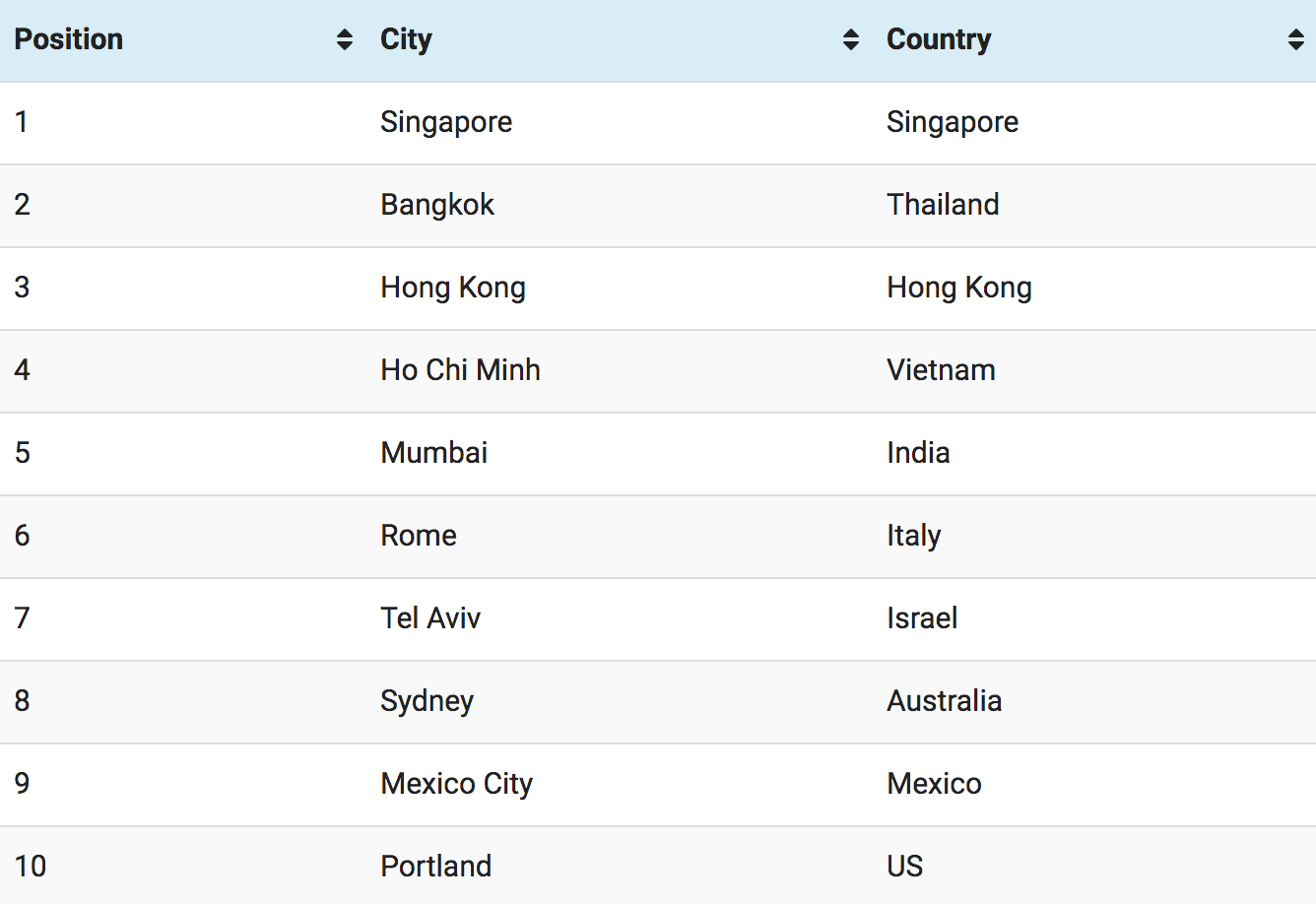Click the Thailand country cell
The image size is (1316, 904).
[1094, 206]
